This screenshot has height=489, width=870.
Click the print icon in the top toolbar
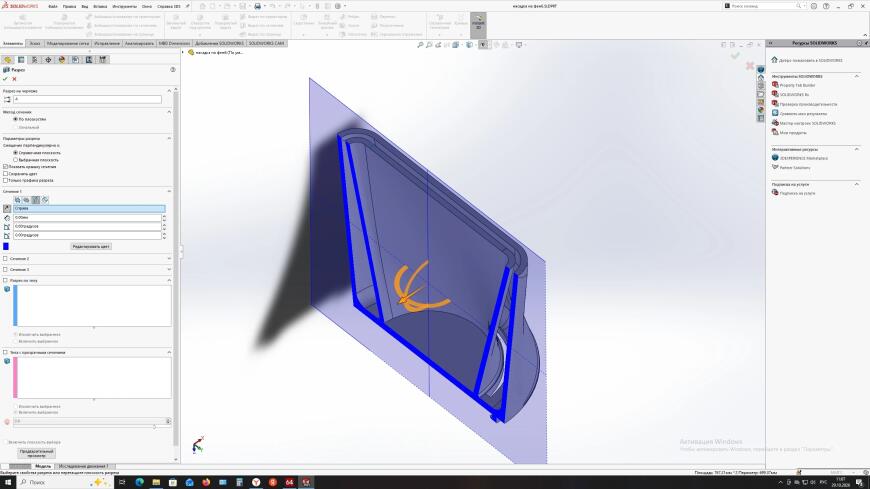257,6
